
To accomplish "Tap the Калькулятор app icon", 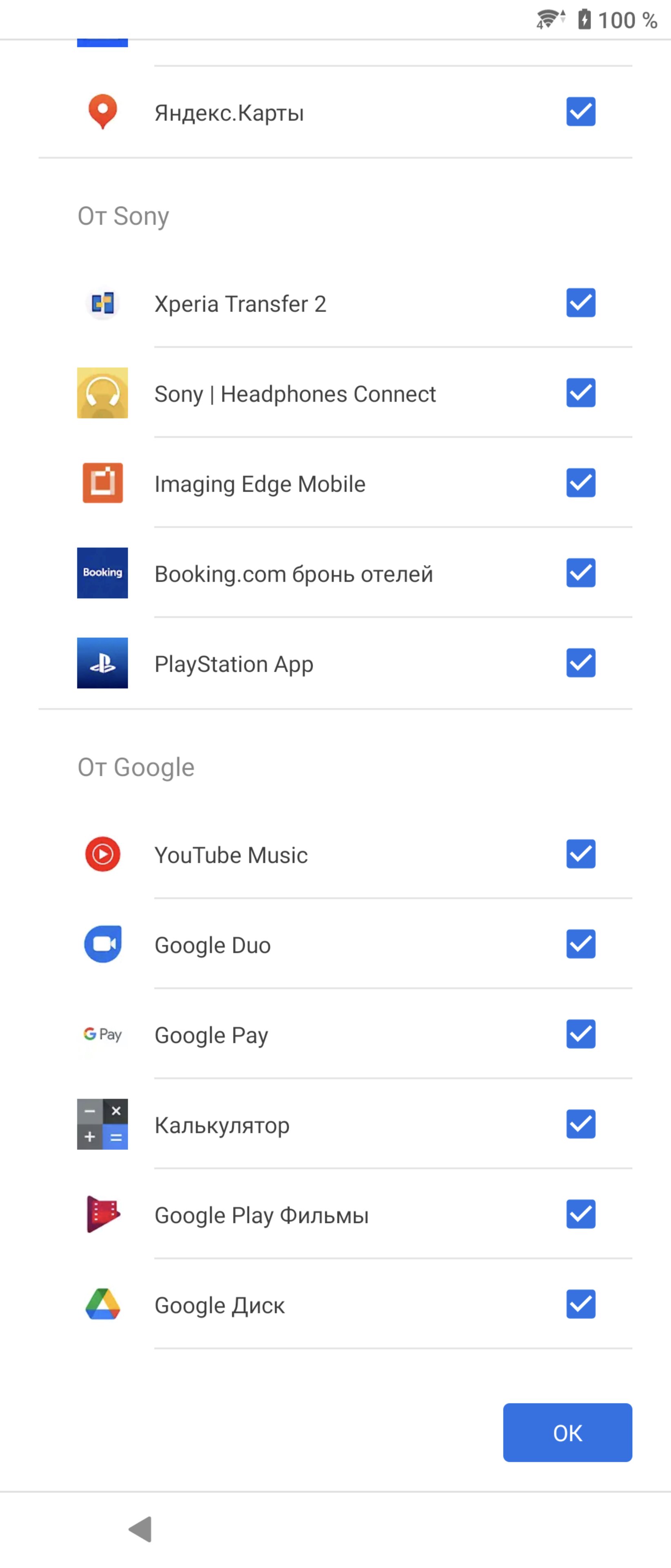I will 102,1124.
